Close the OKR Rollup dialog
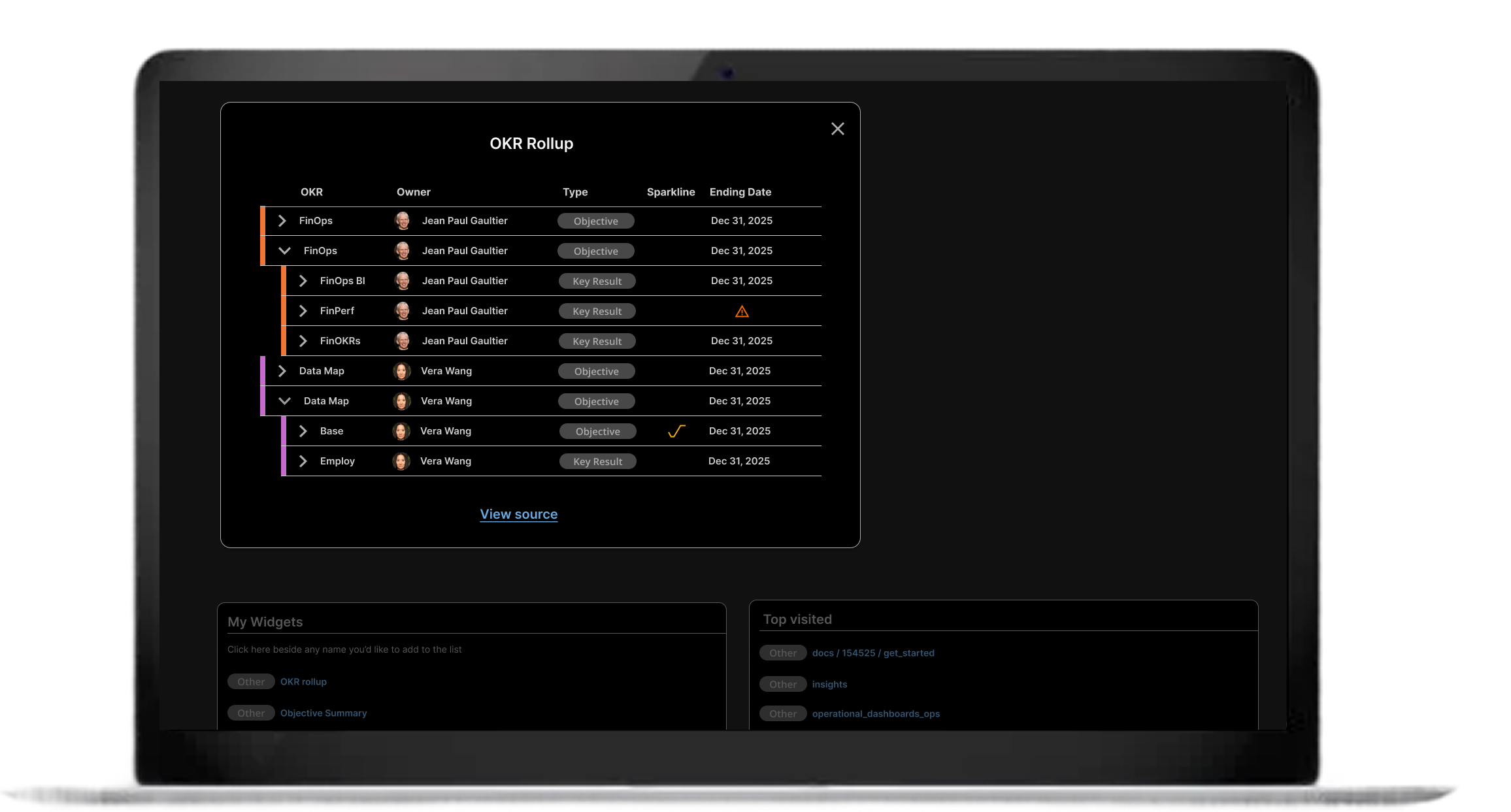The image size is (1511, 812). pyautogui.click(x=837, y=129)
